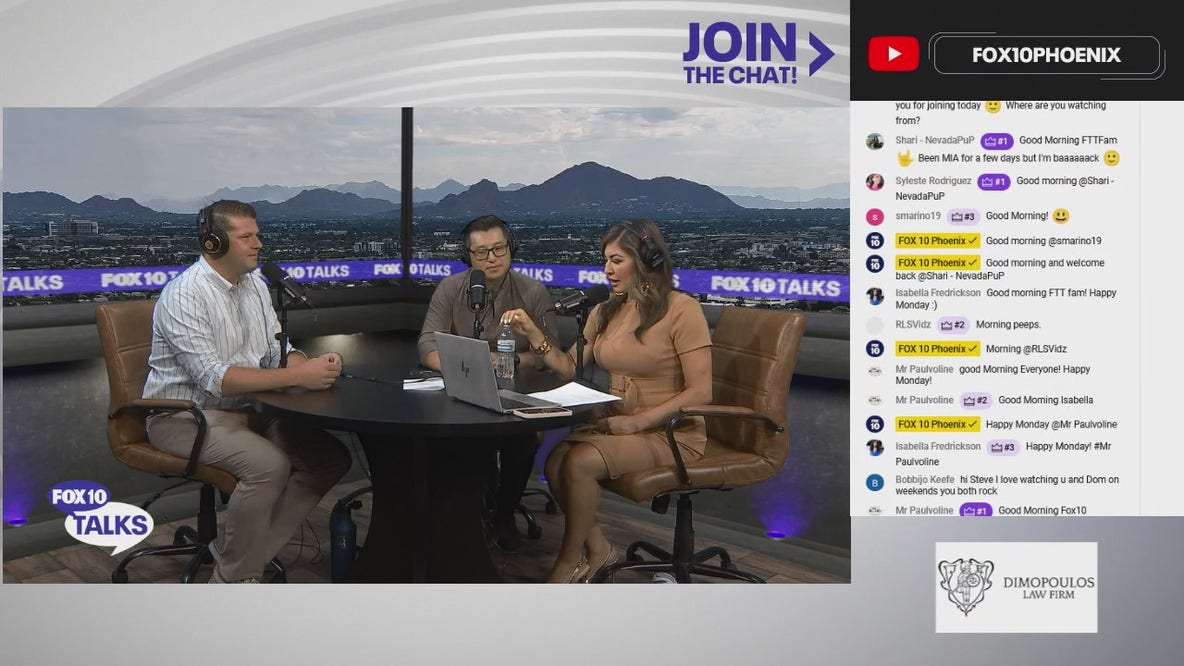Click FOX 10 avatar beside 'Morning @RLSVidz'

[874, 349]
